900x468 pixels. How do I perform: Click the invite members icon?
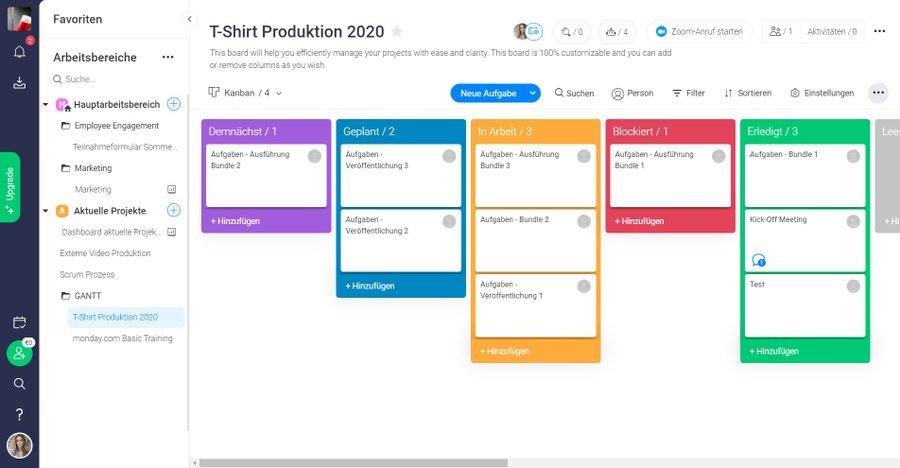(x=19, y=353)
